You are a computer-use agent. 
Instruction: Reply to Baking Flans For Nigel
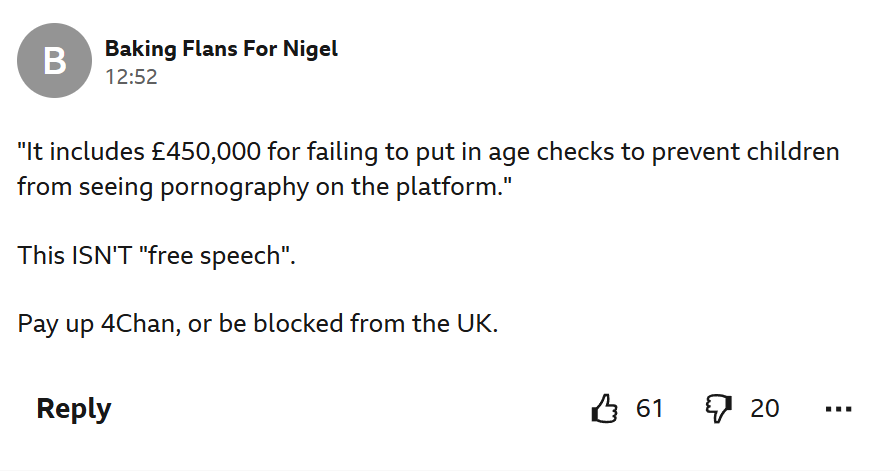click(74, 409)
